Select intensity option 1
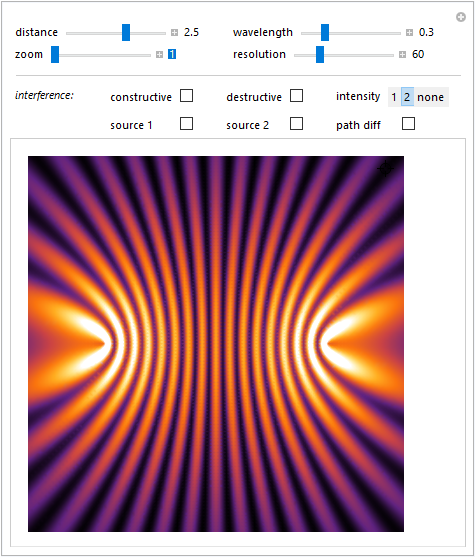The image size is (475, 557). [394, 97]
